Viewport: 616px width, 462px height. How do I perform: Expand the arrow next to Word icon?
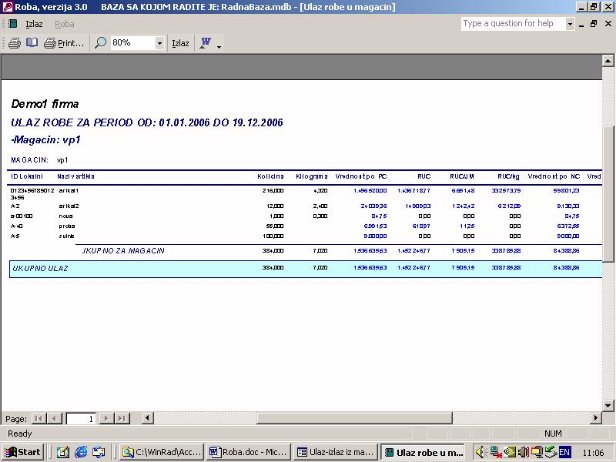[x=218, y=44]
